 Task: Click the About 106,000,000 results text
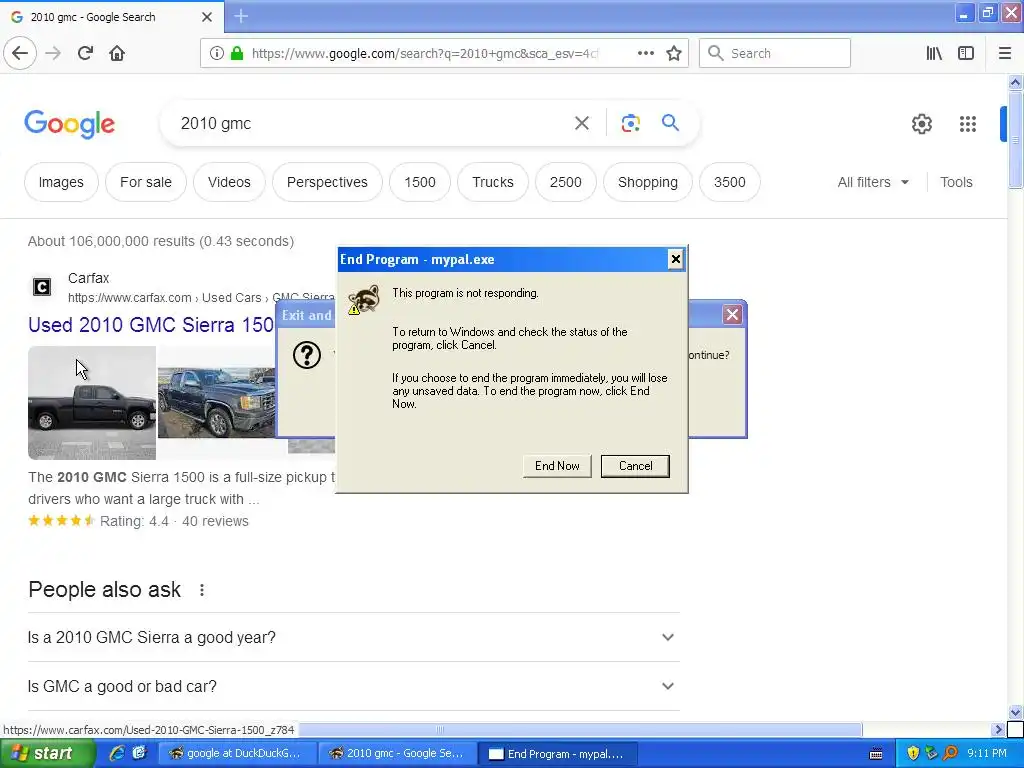coord(161,241)
